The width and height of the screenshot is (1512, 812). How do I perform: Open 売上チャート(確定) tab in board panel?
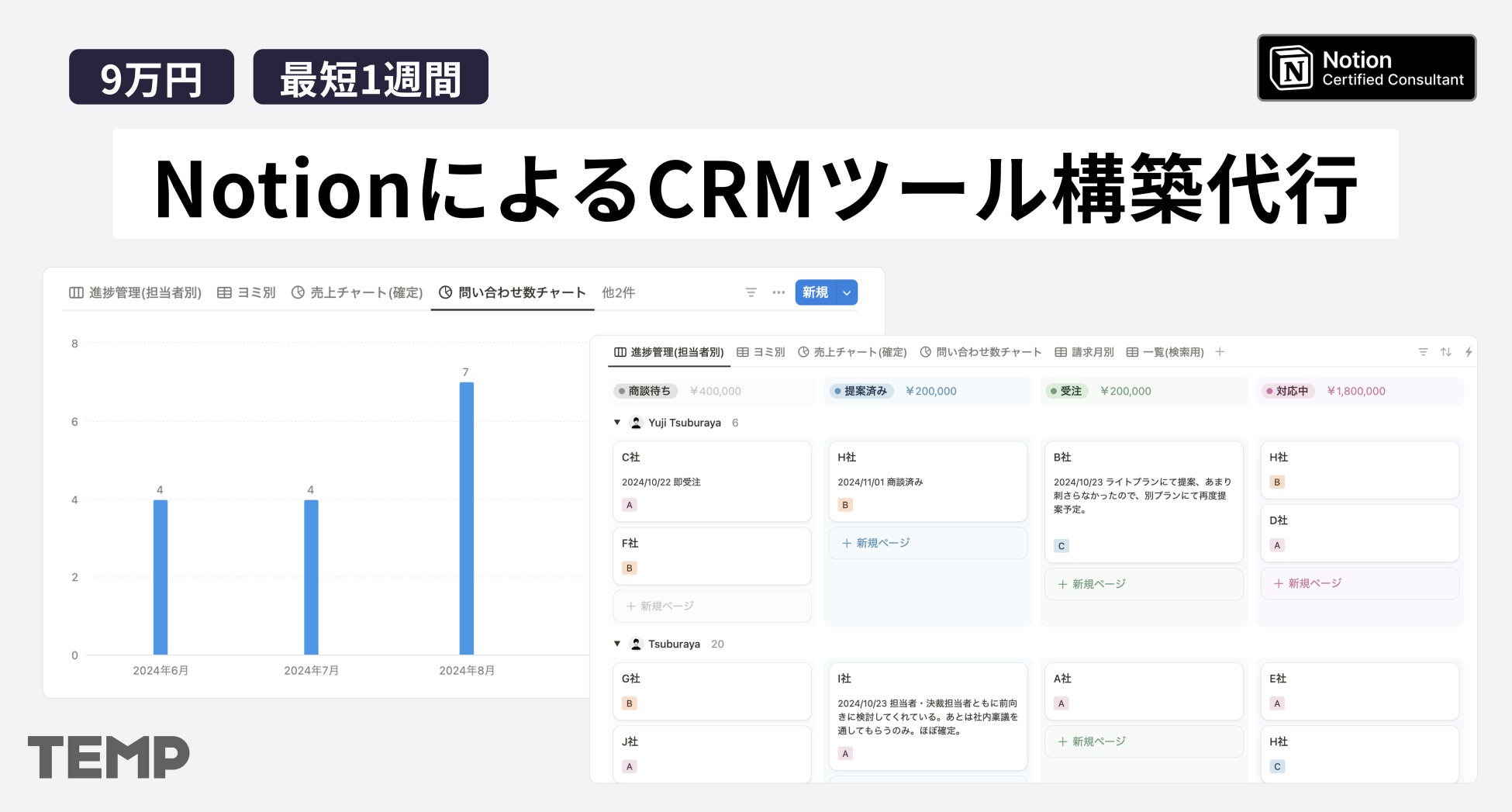[x=852, y=352]
